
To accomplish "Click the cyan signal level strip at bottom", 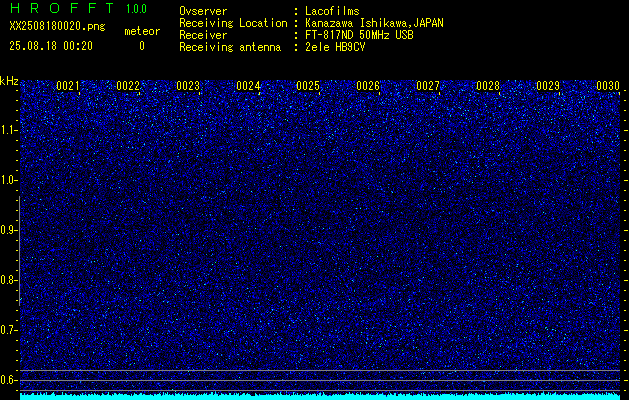I will [x=320, y=396].
